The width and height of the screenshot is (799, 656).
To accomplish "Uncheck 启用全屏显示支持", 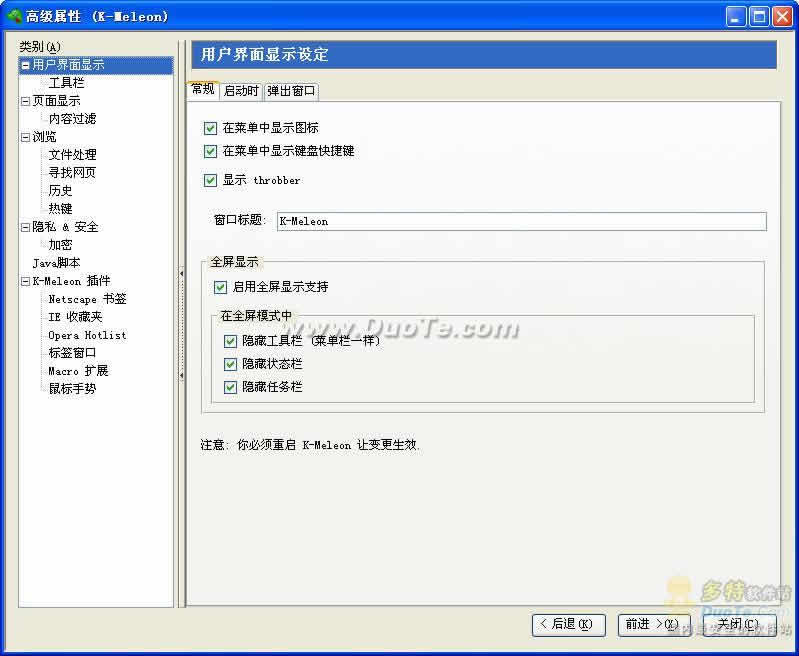I will click(220, 287).
